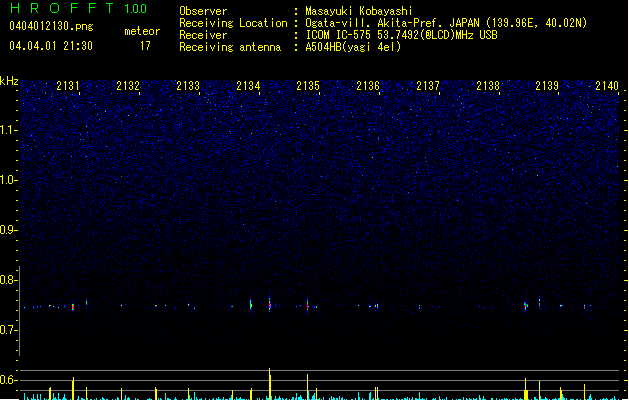The height and width of the screenshot is (400, 629).
Task: Click the date stamp 04.04.01 21:30
Action: pyautogui.click(x=51, y=46)
